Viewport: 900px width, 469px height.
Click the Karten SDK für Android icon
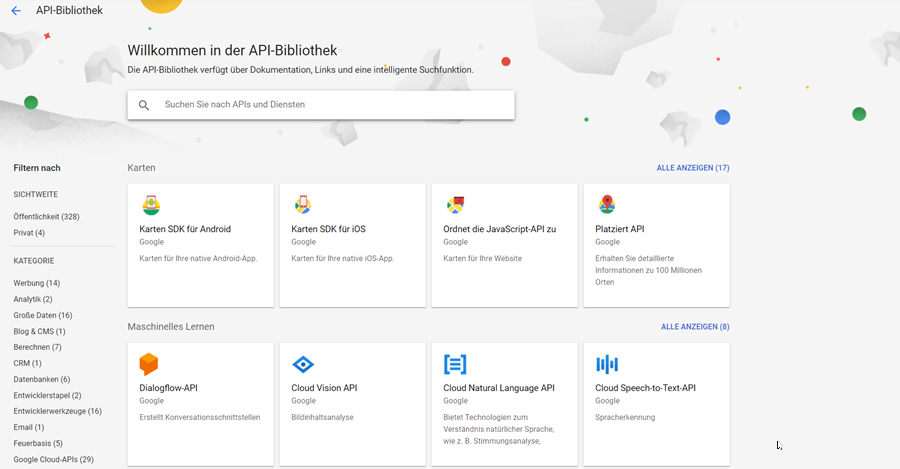point(150,205)
